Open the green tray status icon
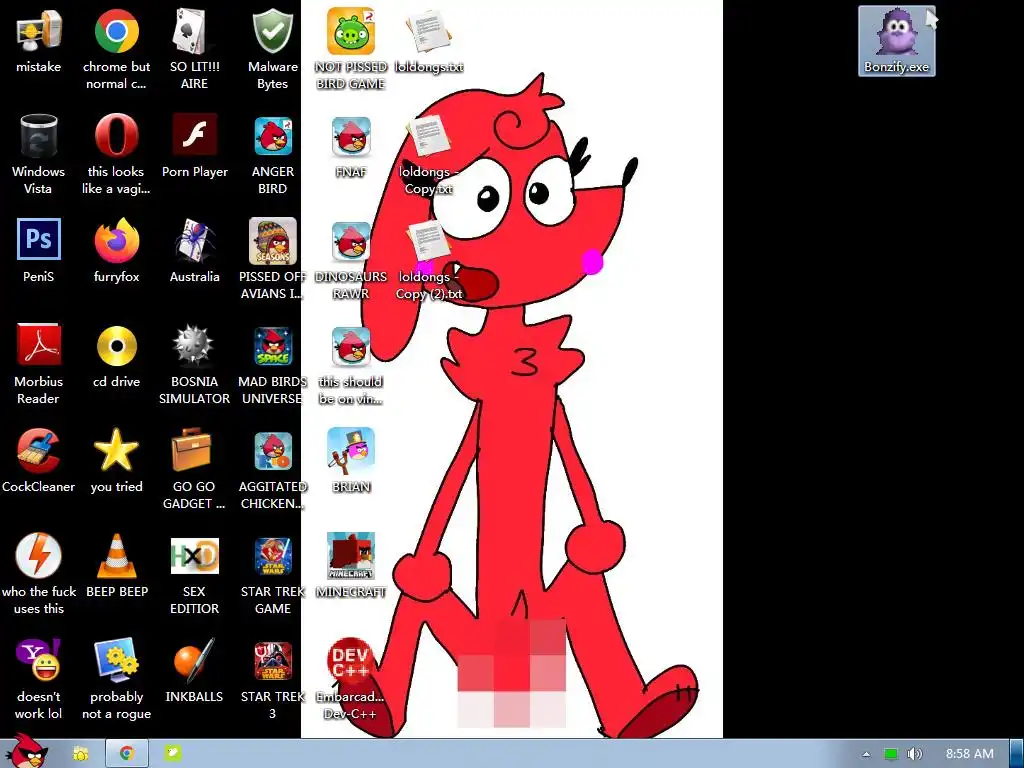Screen dimensions: 1024x768 [891, 754]
